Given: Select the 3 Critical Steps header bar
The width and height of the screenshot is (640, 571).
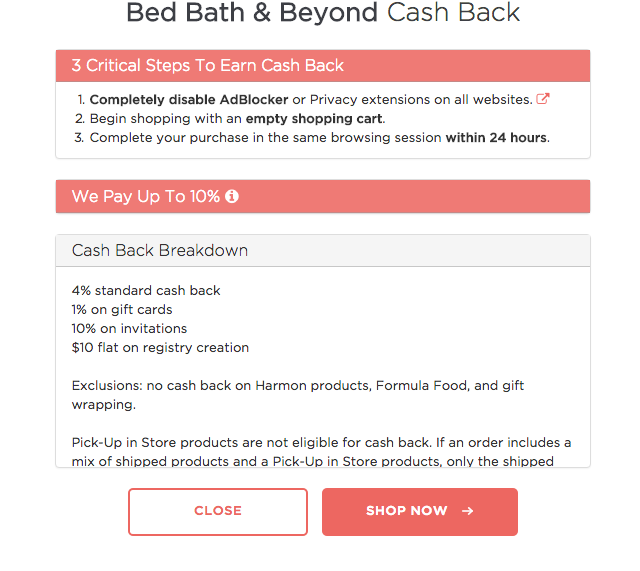Looking at the screenshot, I should click(323, 66).
